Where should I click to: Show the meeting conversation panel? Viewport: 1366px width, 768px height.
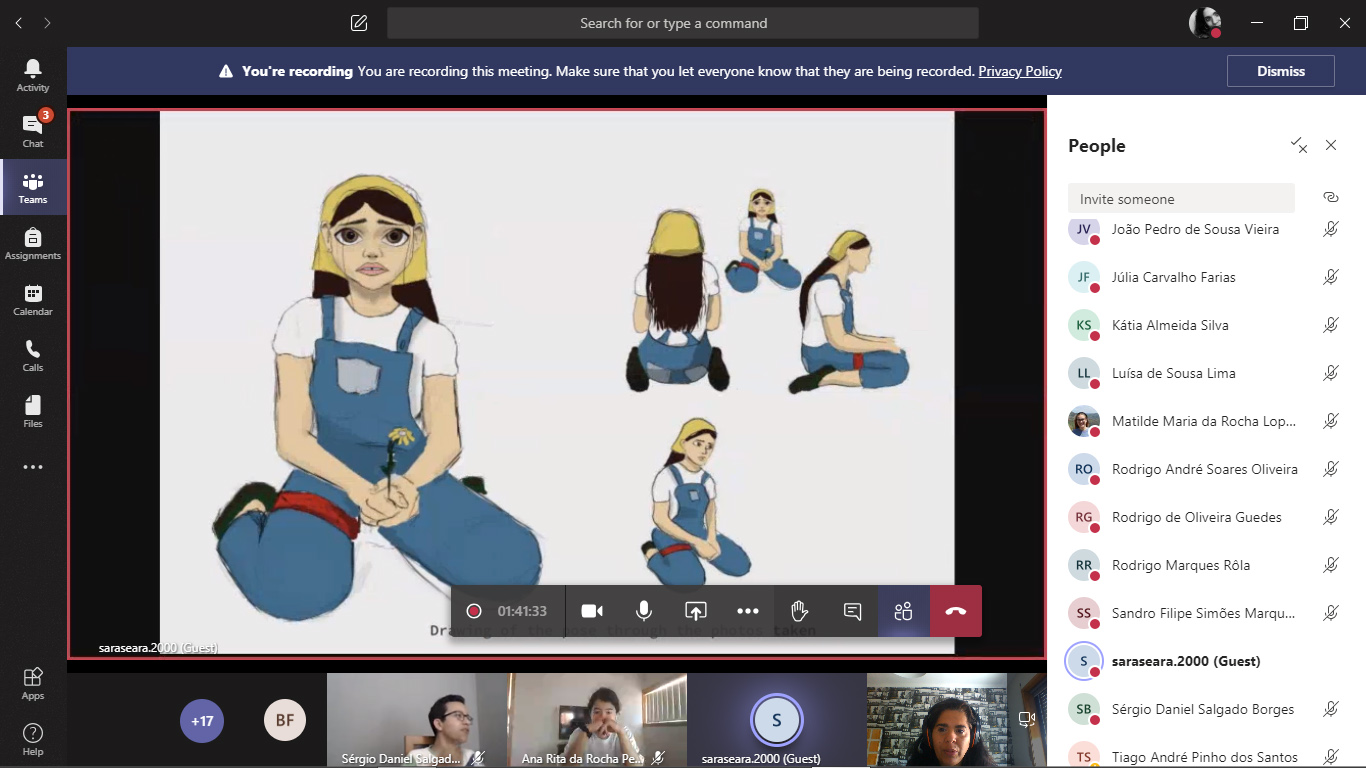tap(852, 611)
